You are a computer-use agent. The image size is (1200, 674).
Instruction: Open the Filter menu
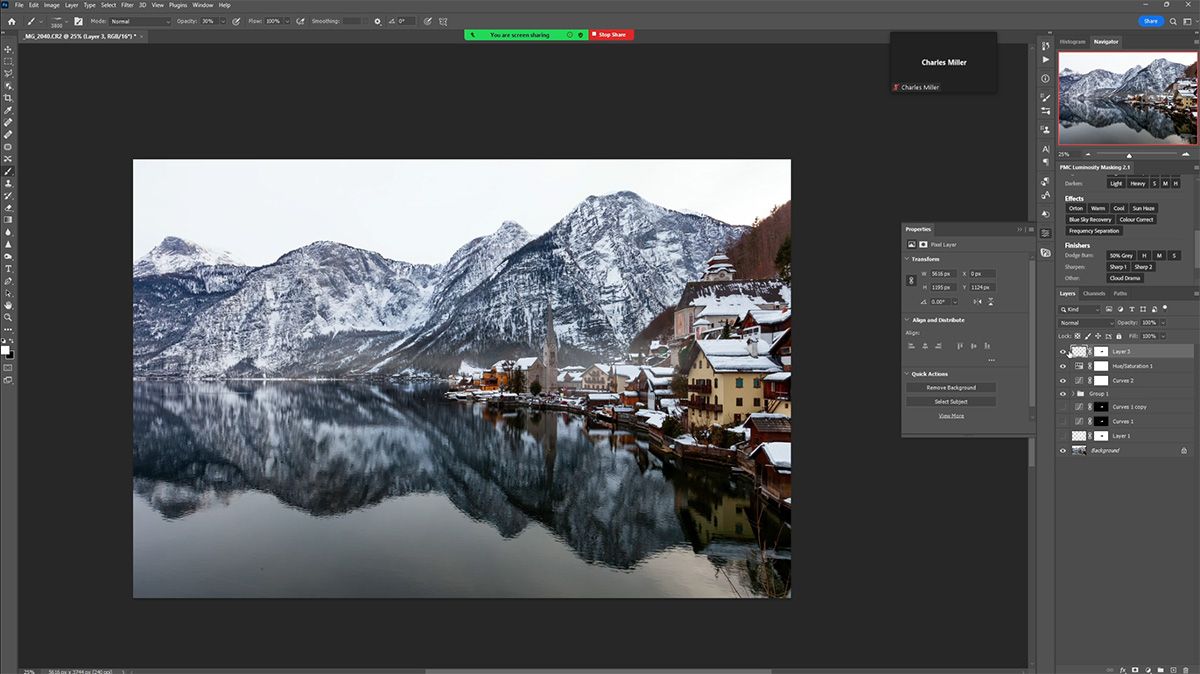tap(127, 5)
